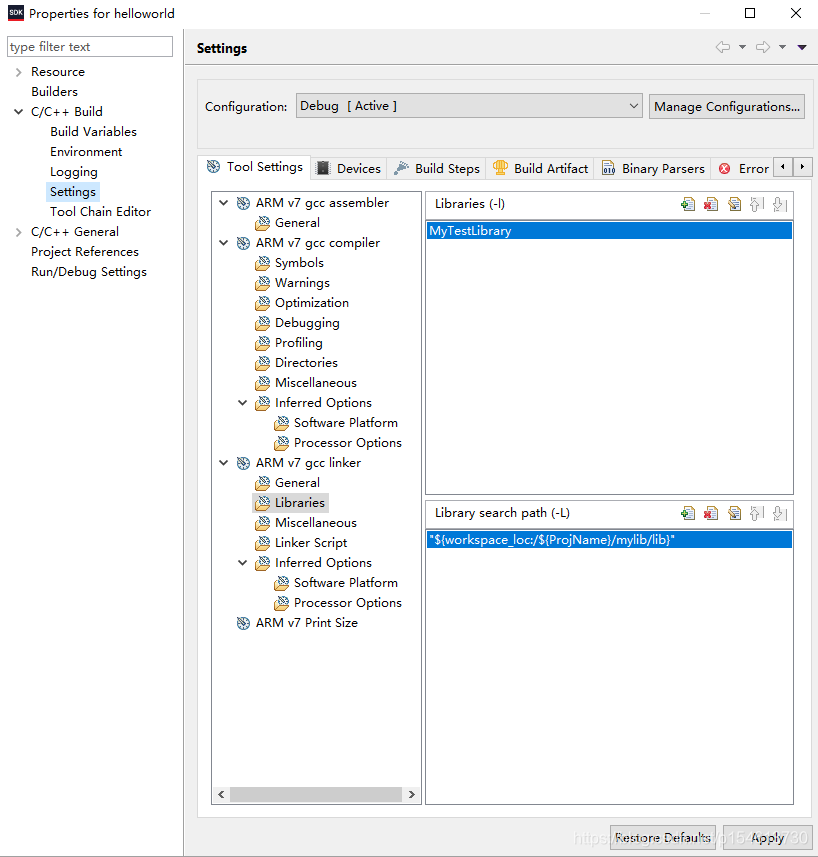
Task: Open Project References page
Action: coord(85,252)
